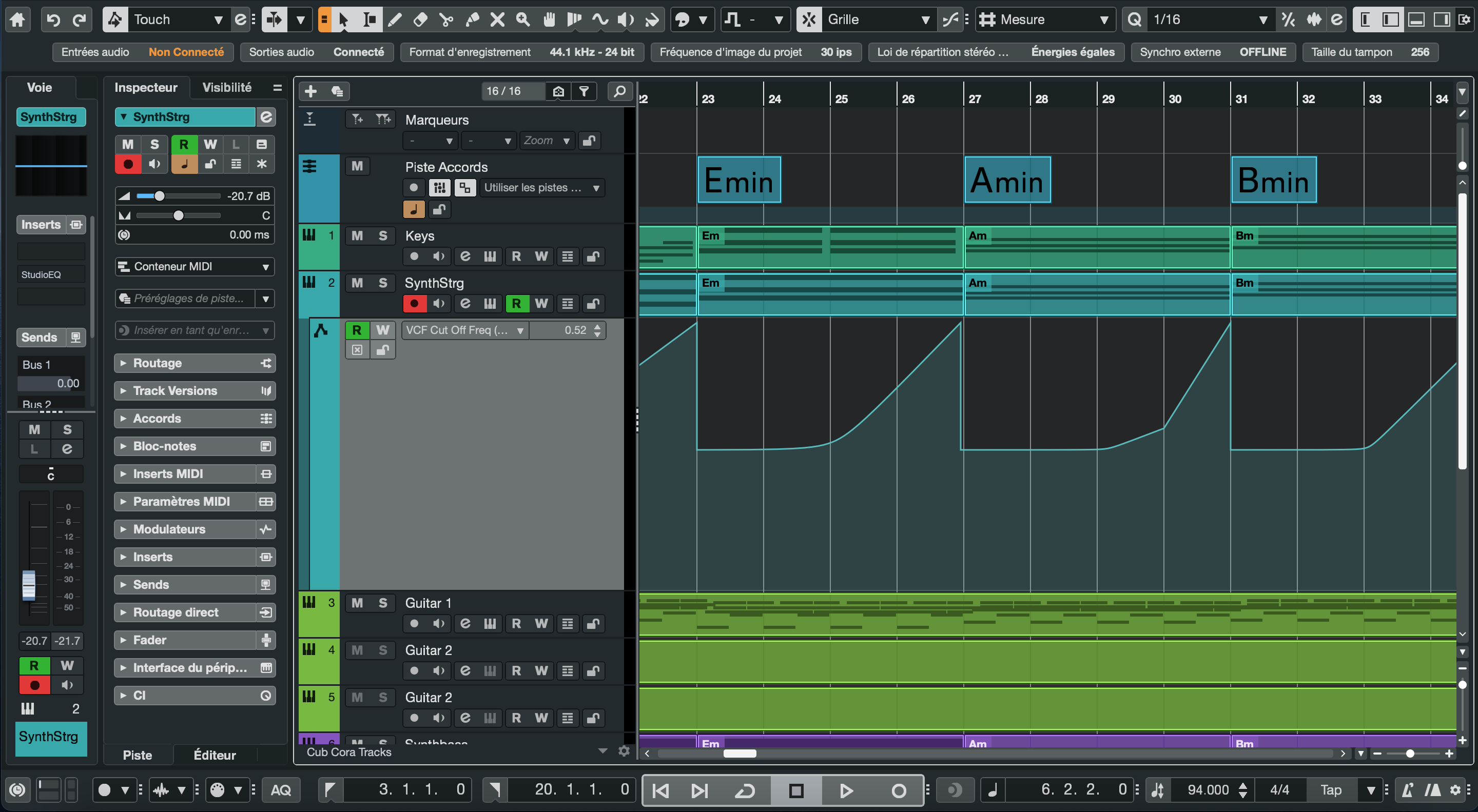
Task: Open the Grille snap type dropdown
Action: coord(878,19)
